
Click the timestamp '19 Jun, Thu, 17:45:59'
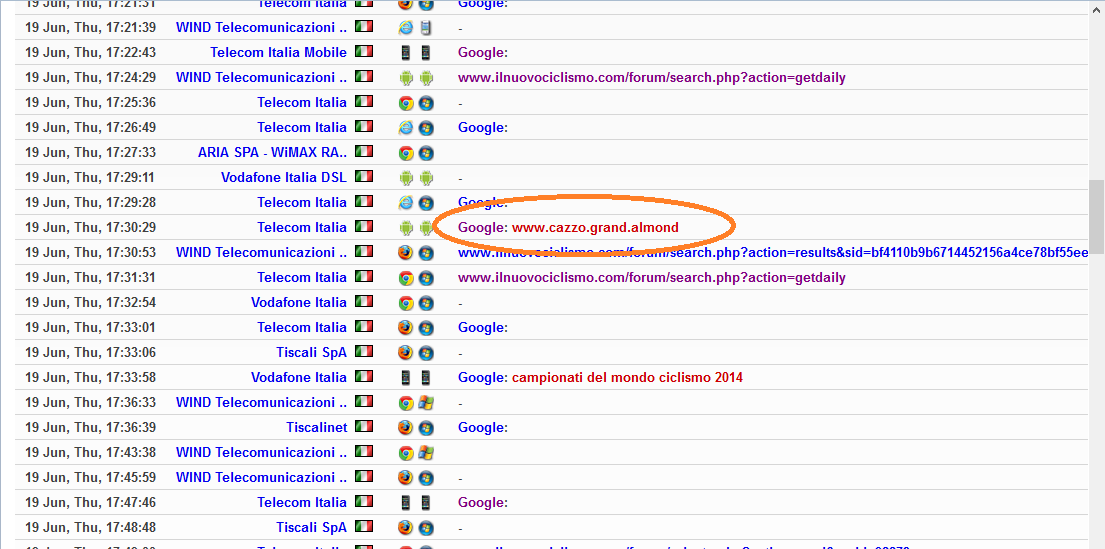(x=90, y=478)
